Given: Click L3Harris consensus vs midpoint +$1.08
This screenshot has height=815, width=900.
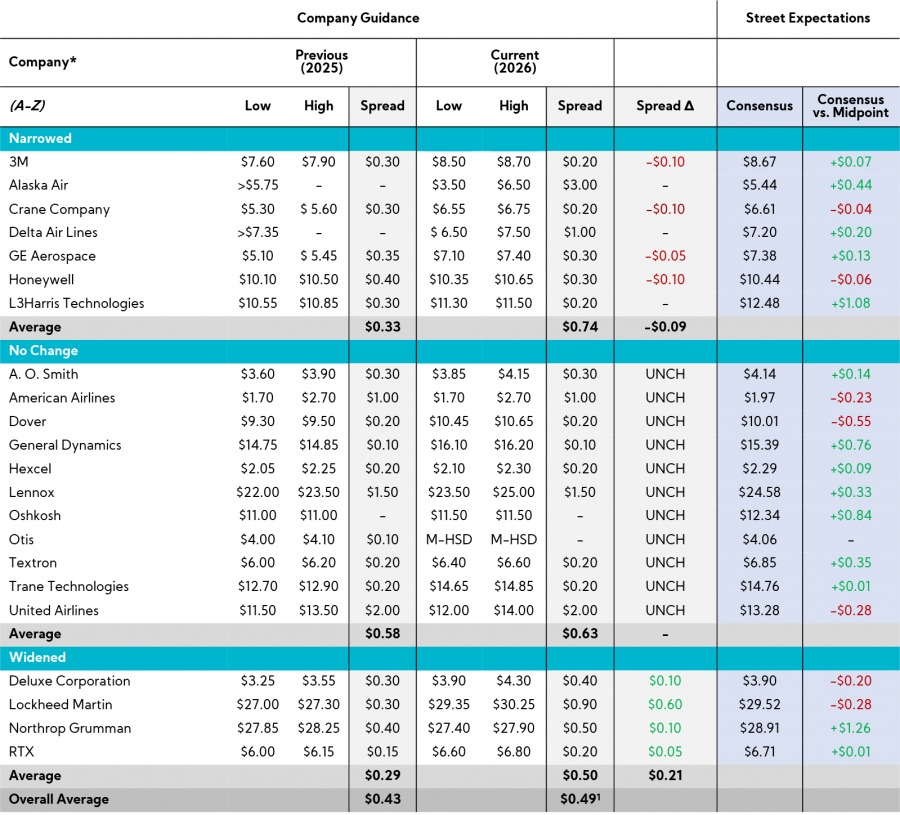Looking at the screenshot, I should [x=851, y=304].
